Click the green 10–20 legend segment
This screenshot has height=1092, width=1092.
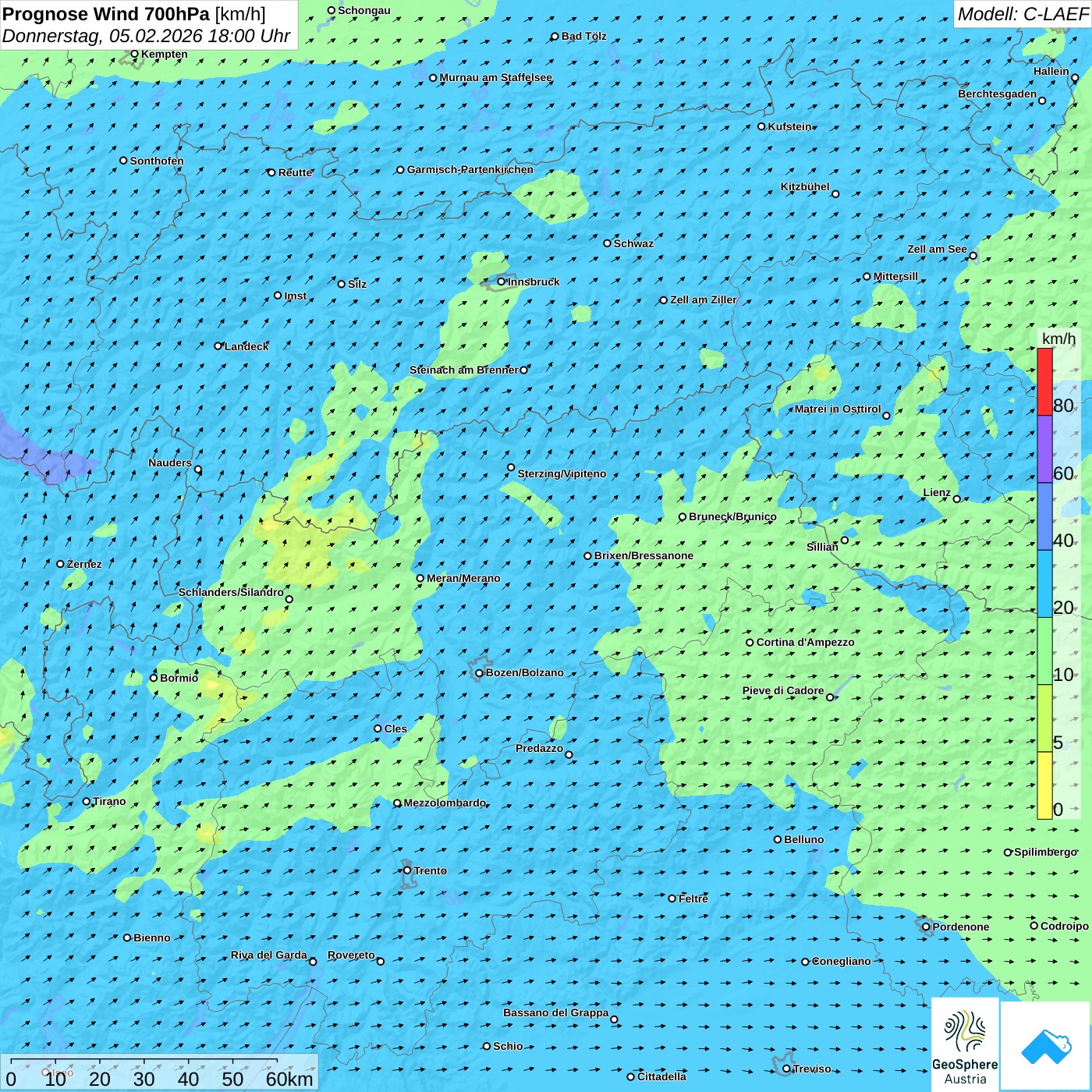(x=1044, y=651)
